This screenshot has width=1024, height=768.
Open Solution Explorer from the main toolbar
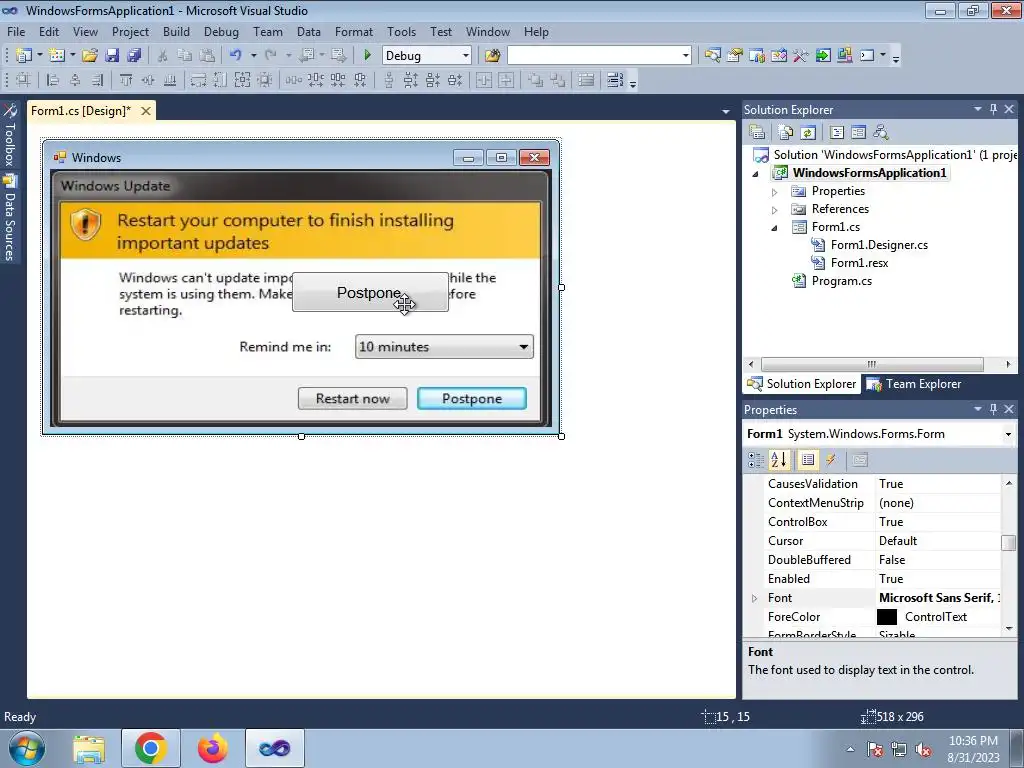[712, 56]
